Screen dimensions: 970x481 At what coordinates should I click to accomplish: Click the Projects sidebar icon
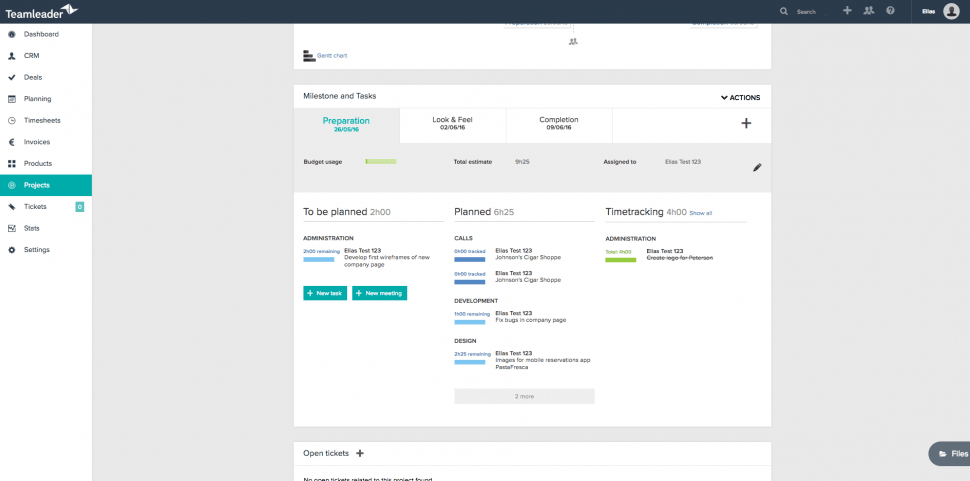(11, 185)
